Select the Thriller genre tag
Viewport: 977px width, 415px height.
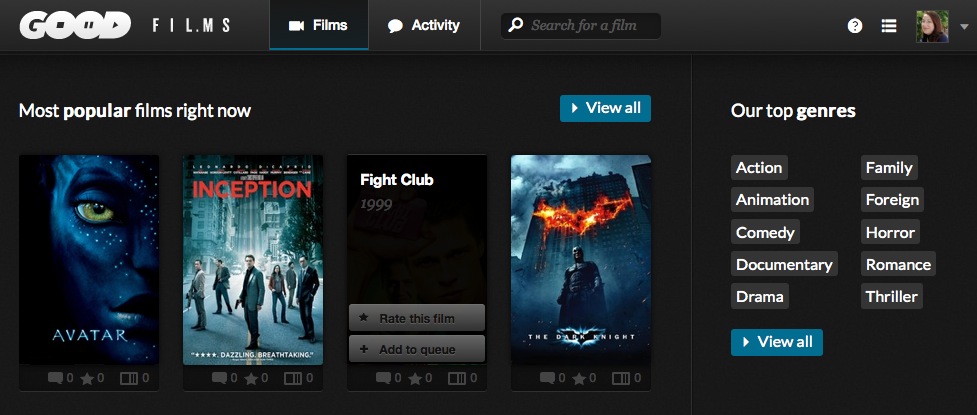(891, 296)
